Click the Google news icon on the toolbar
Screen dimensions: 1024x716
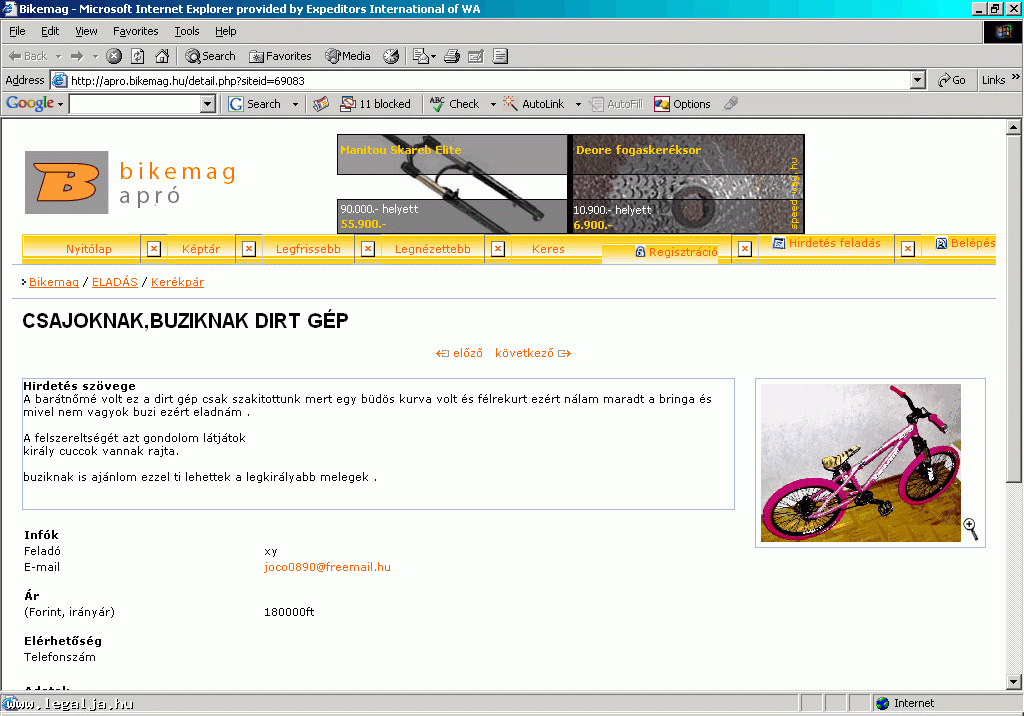click(x=321, y=104)
